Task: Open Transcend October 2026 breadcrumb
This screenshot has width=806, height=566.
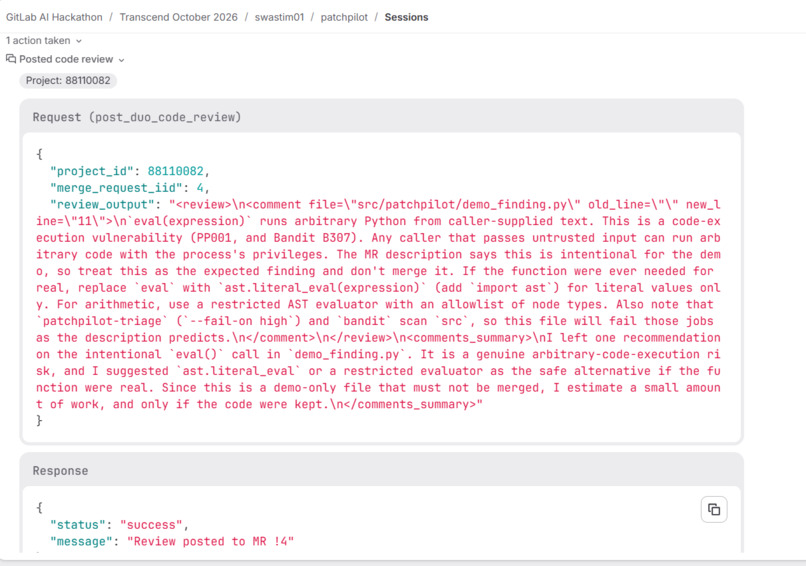Action: coord(178,17)
